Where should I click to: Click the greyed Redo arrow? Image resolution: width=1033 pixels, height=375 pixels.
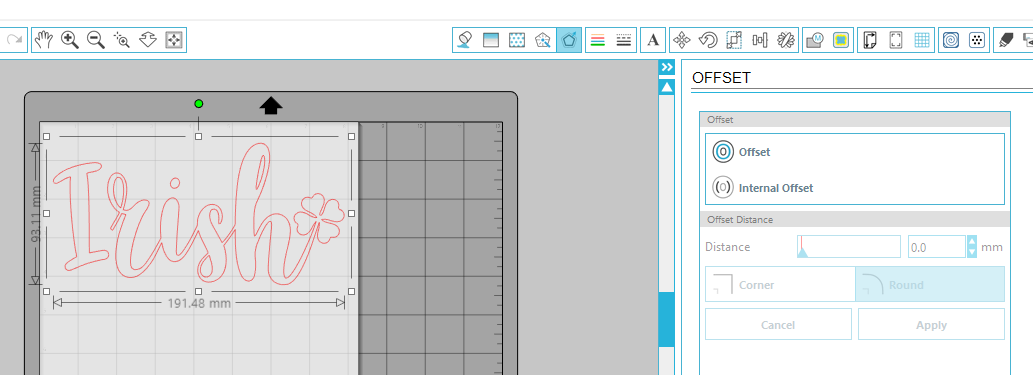[14, 40]
